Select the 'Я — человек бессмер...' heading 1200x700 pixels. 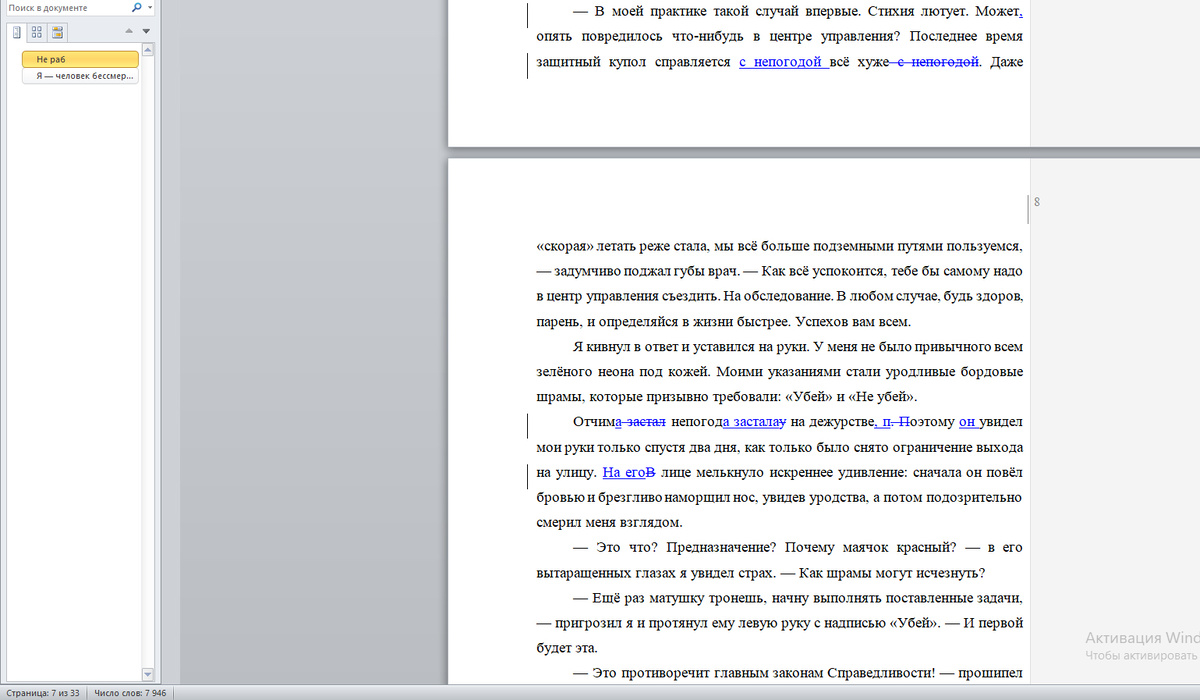(x=80, y=76)
